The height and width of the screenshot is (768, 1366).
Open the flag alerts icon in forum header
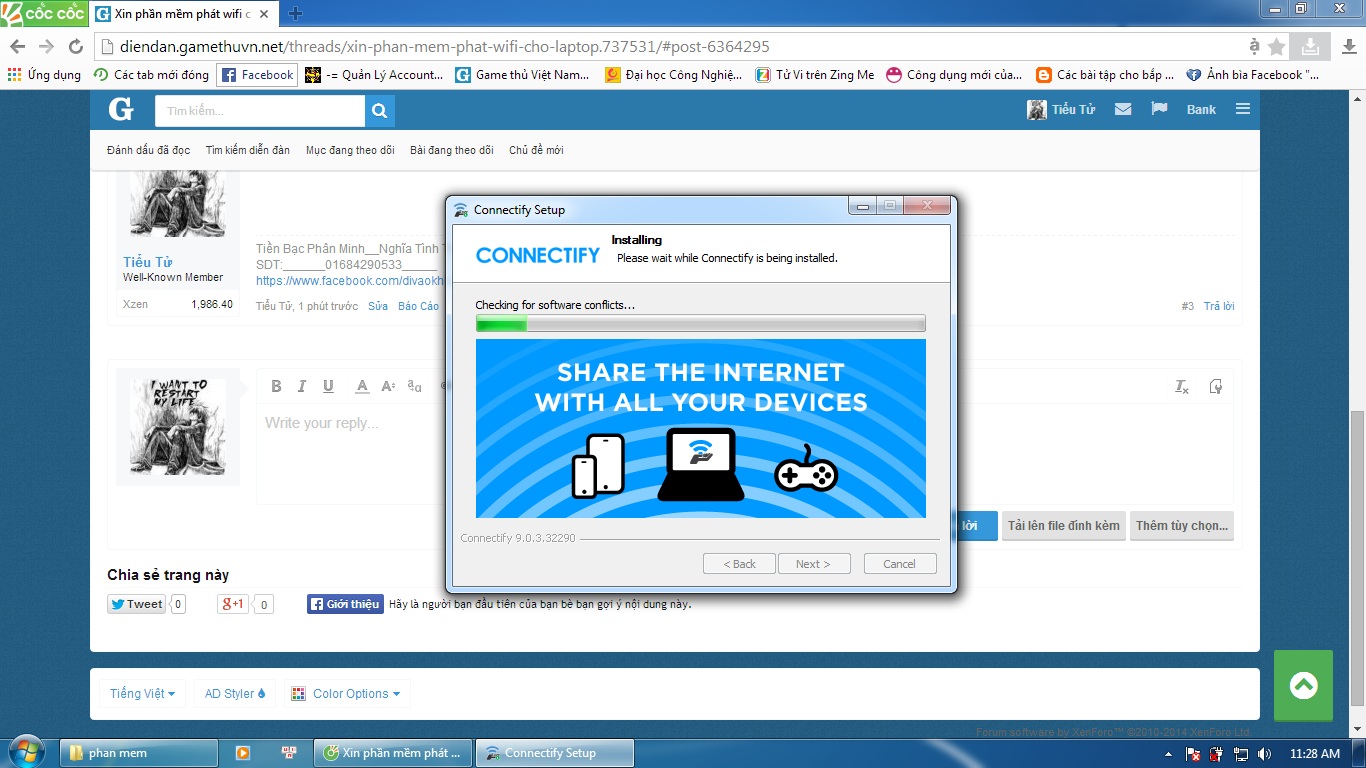pyautogui.click(x=1160, y=109)
